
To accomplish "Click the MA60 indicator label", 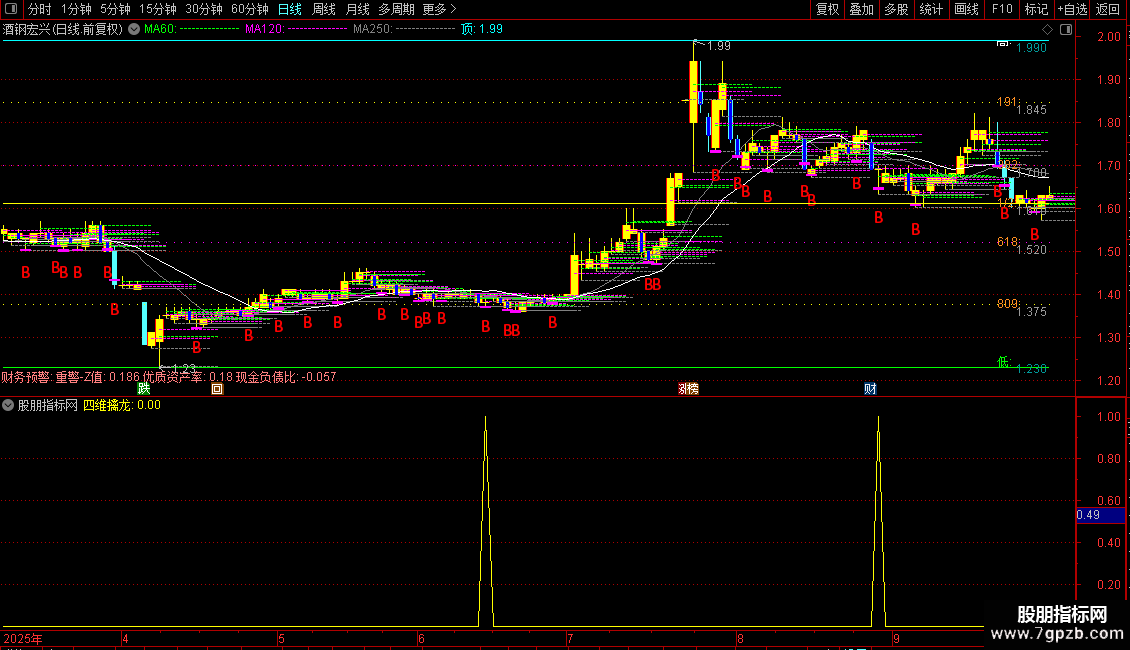I will (x=160, y=30).
